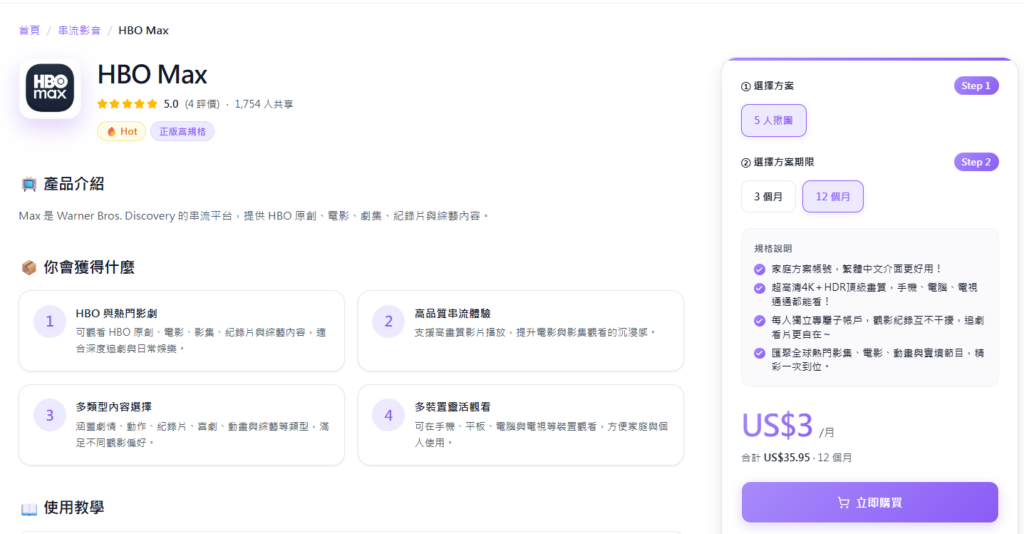1024x534 pixels.
Task: Click the Step 2 badge
Action: [976, 162]
